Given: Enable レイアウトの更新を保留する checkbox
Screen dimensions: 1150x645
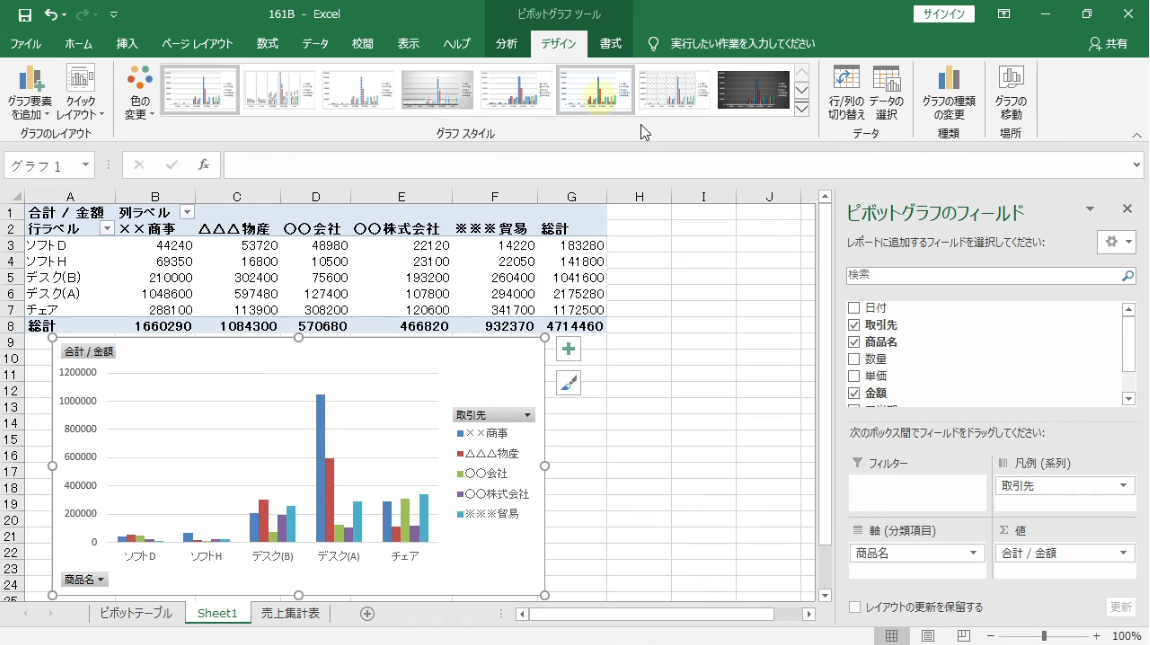Looking at the screenshot, I should [854, 607].
